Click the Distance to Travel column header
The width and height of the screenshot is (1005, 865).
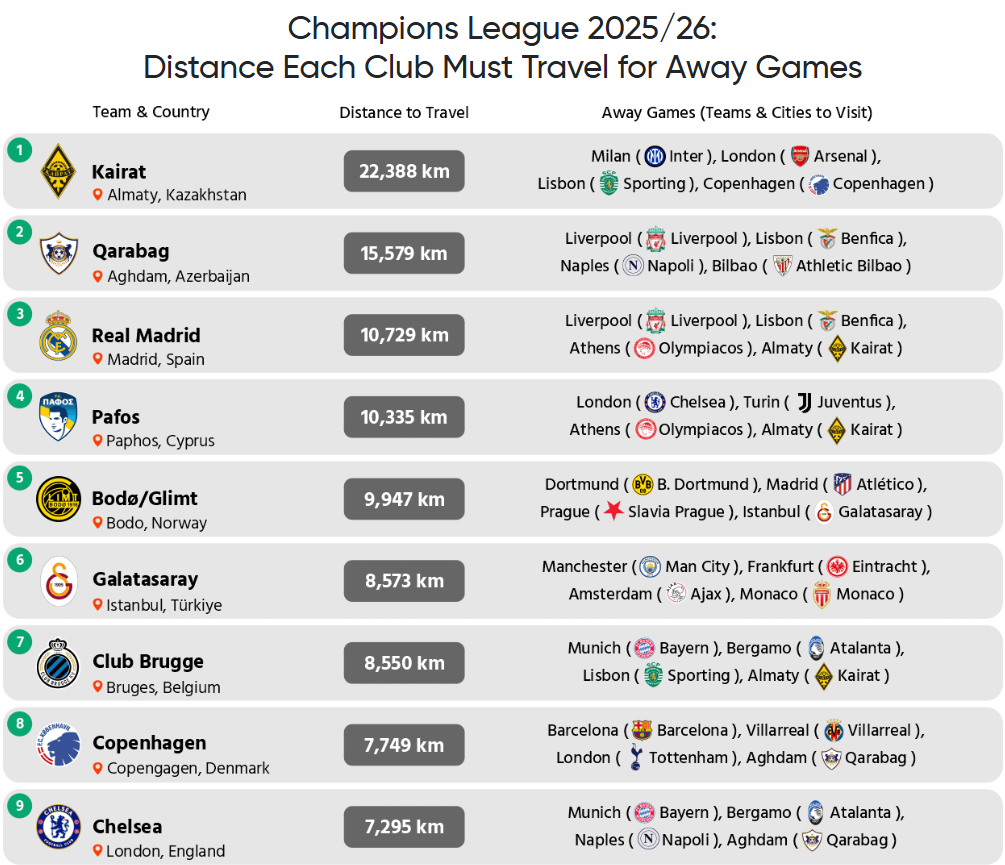[404, 113]
